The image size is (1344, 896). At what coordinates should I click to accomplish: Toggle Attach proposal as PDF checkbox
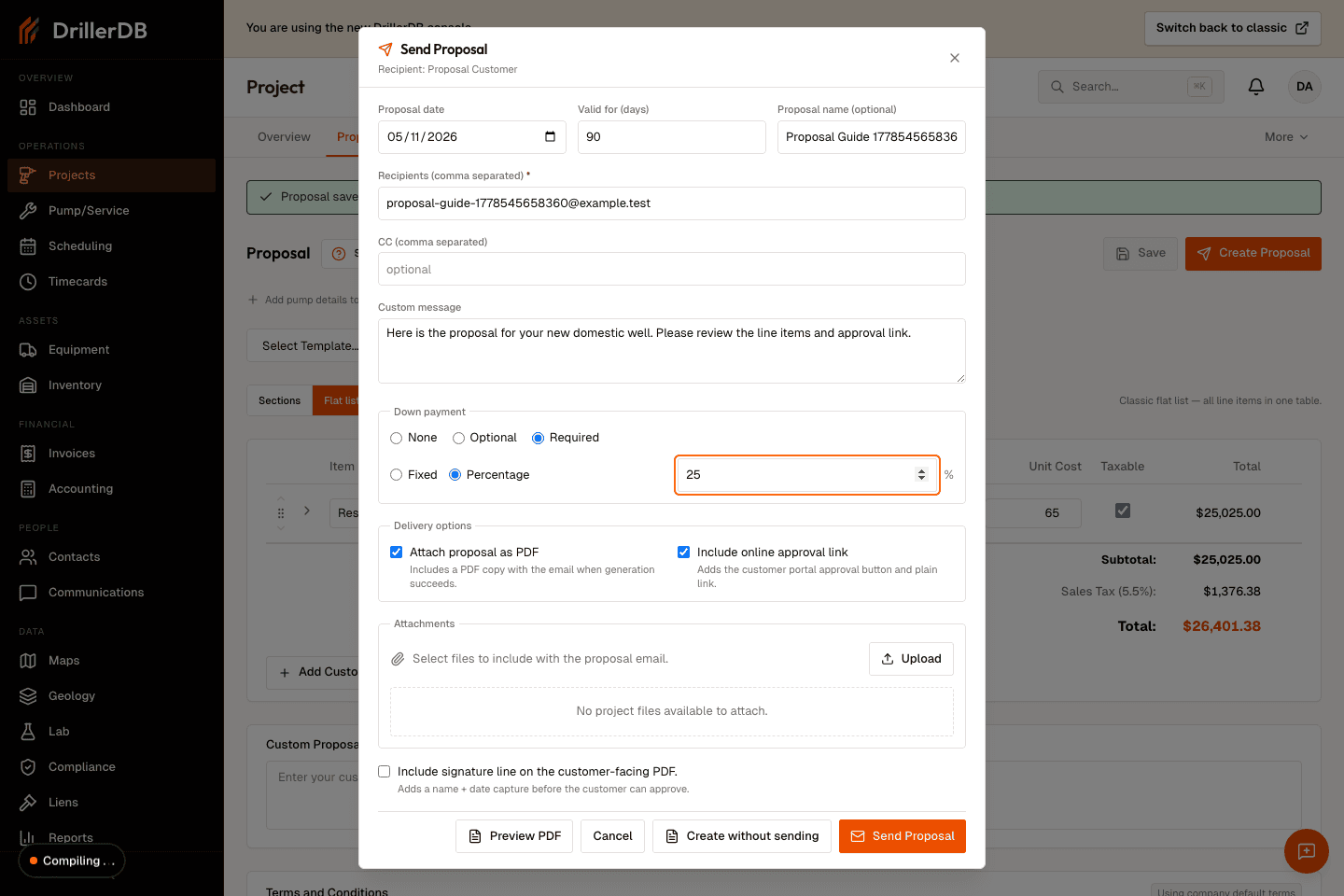(396, 553)
